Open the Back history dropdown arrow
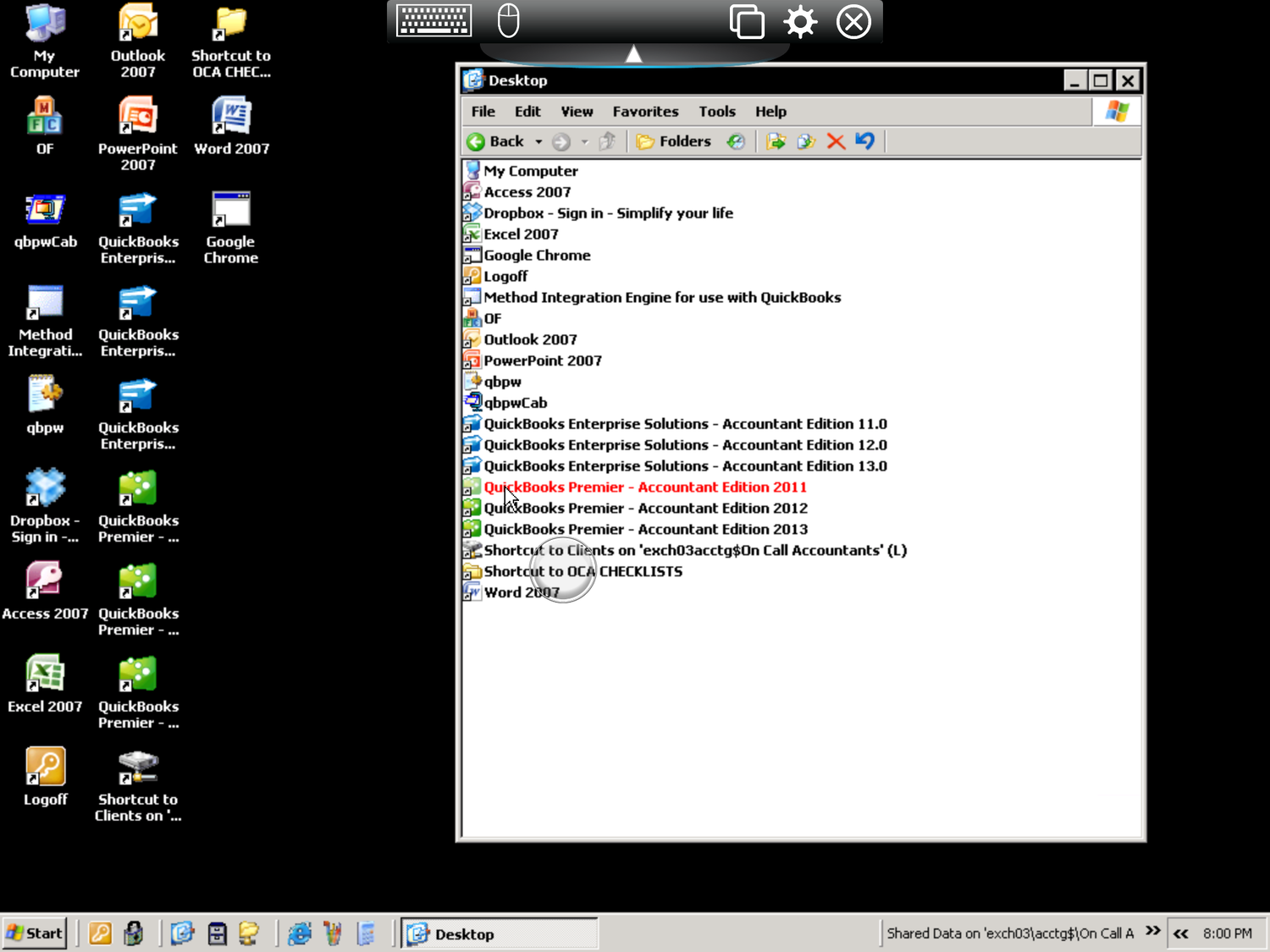This screenshot has height=952, width=1270. 538,142
